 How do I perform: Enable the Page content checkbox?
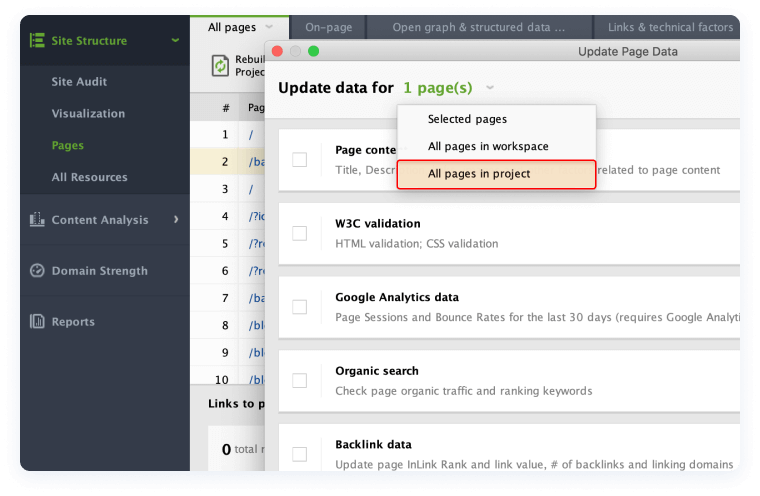tap(300, 160)
